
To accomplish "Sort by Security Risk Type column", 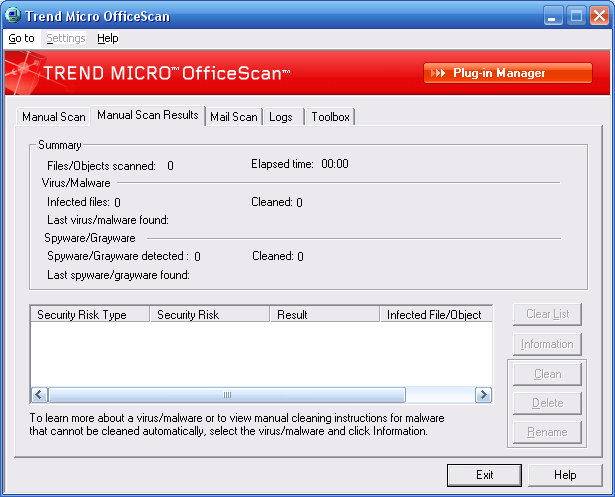I will tap(90, 315).
